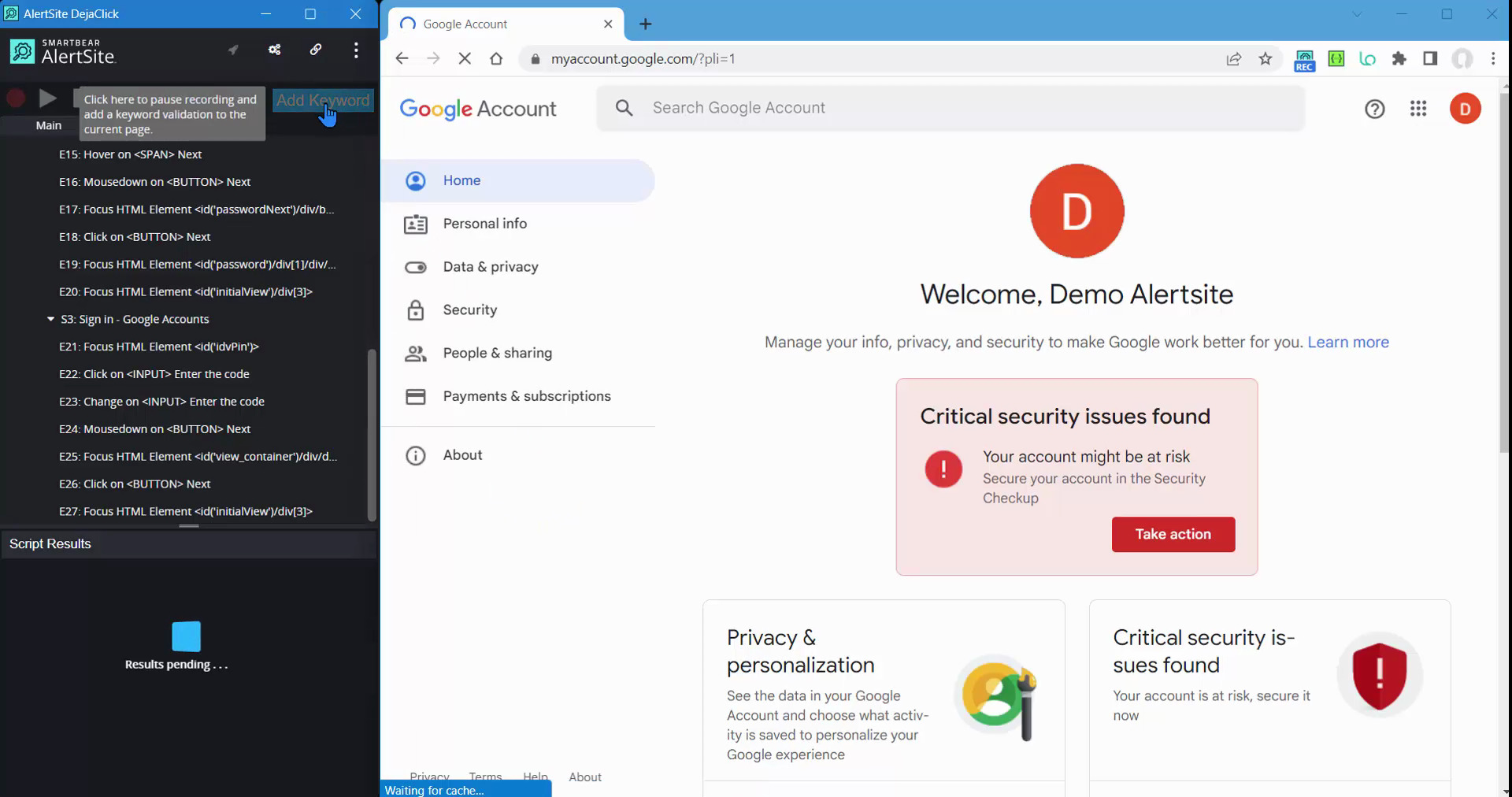Viewport: 1512px width, 797px height.
Task: Start playback with the DejaClick play icon
Action: point(47,98)
